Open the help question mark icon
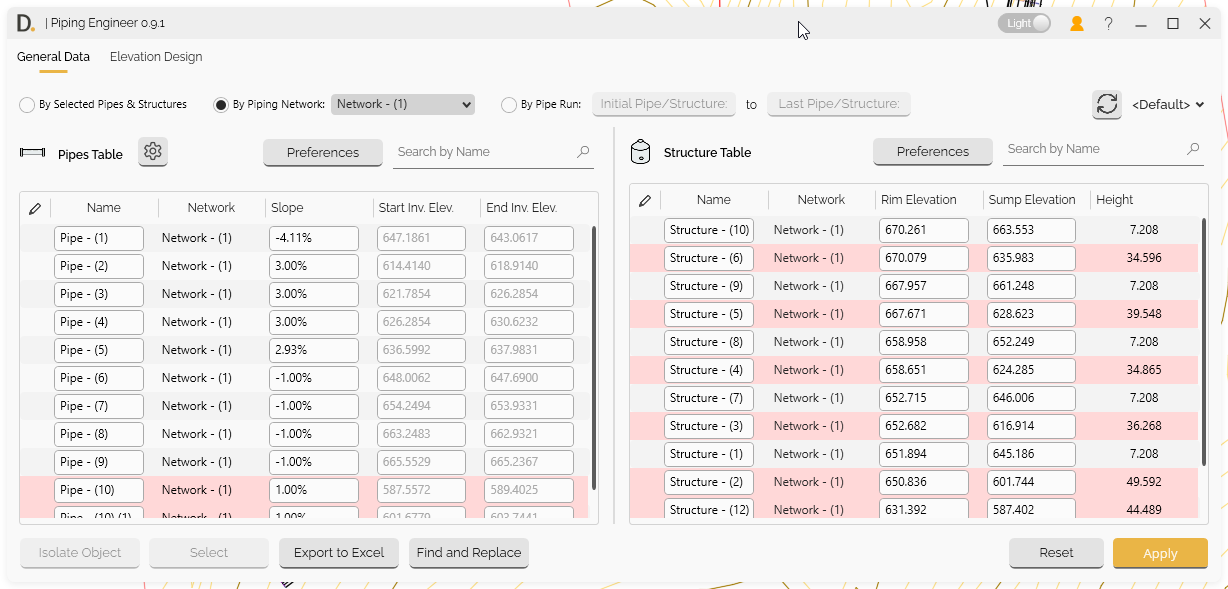 pyautogui.click(x=1108, y=23)
